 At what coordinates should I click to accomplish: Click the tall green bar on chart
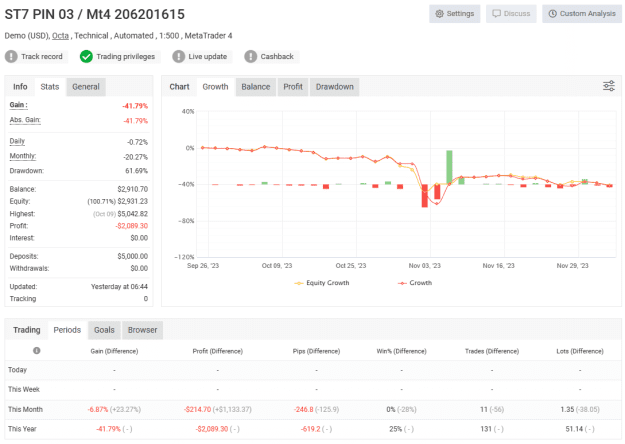pos(449,167)
